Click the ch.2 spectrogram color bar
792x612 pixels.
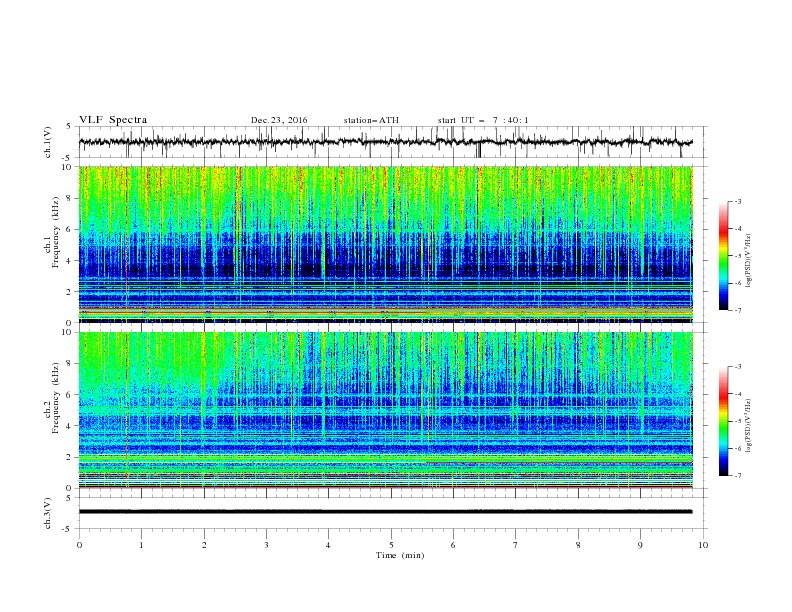(x=724, y=421)
